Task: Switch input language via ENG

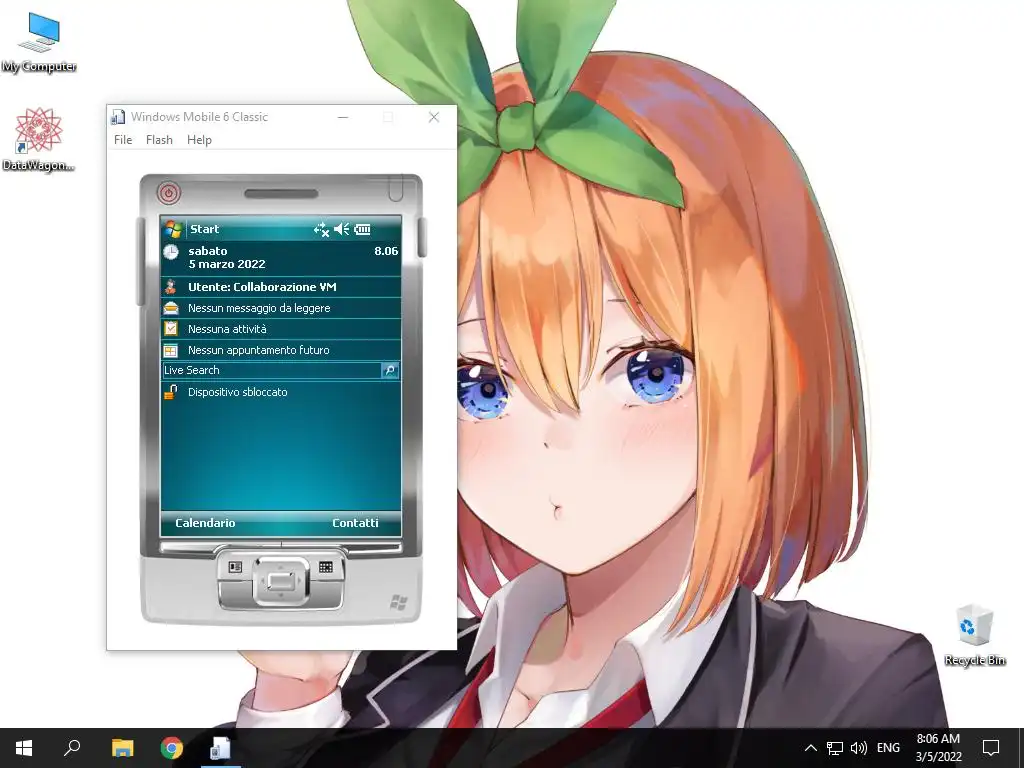Action: [888, 748]
